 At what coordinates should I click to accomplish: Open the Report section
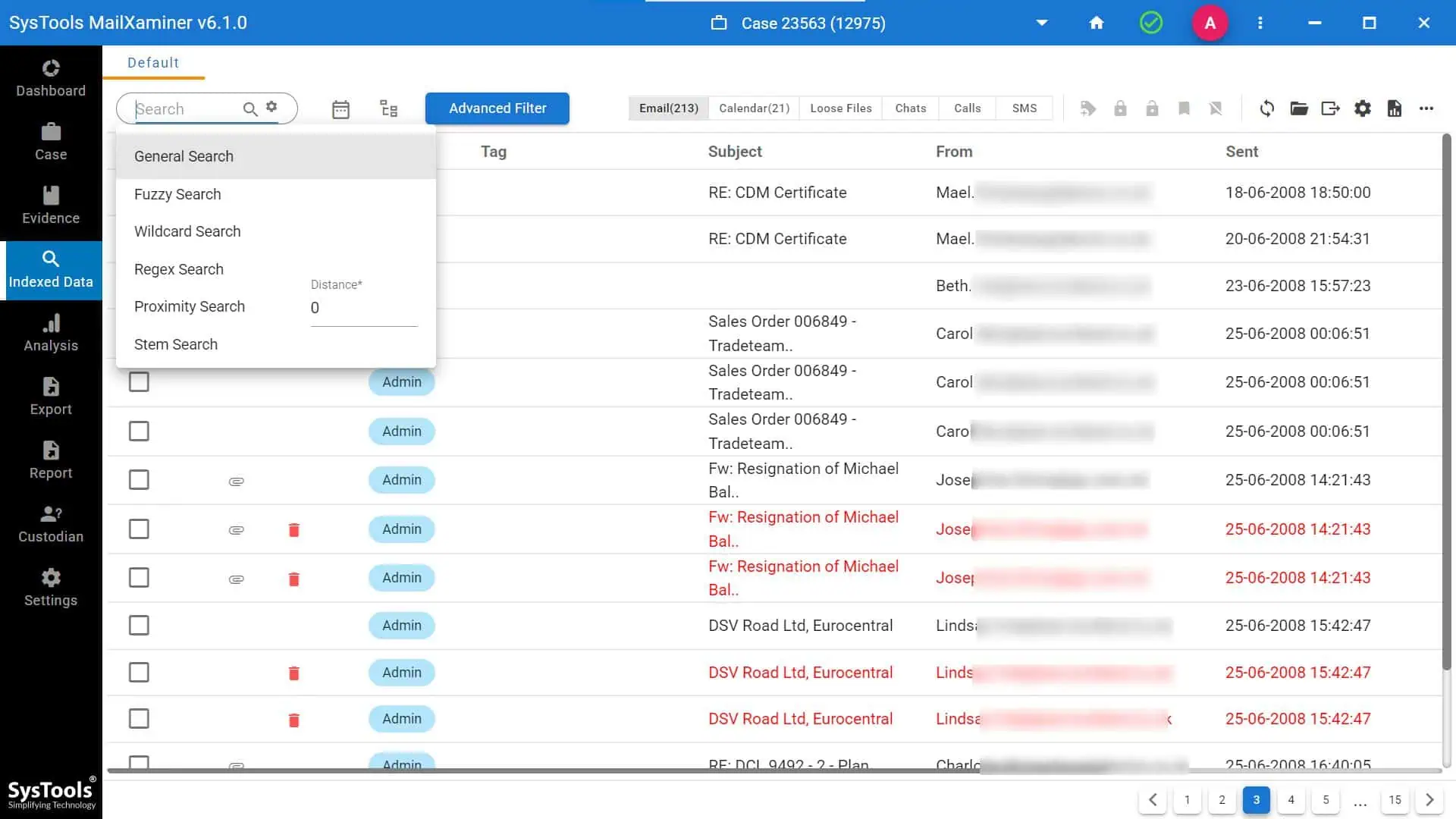coord(51,460)
